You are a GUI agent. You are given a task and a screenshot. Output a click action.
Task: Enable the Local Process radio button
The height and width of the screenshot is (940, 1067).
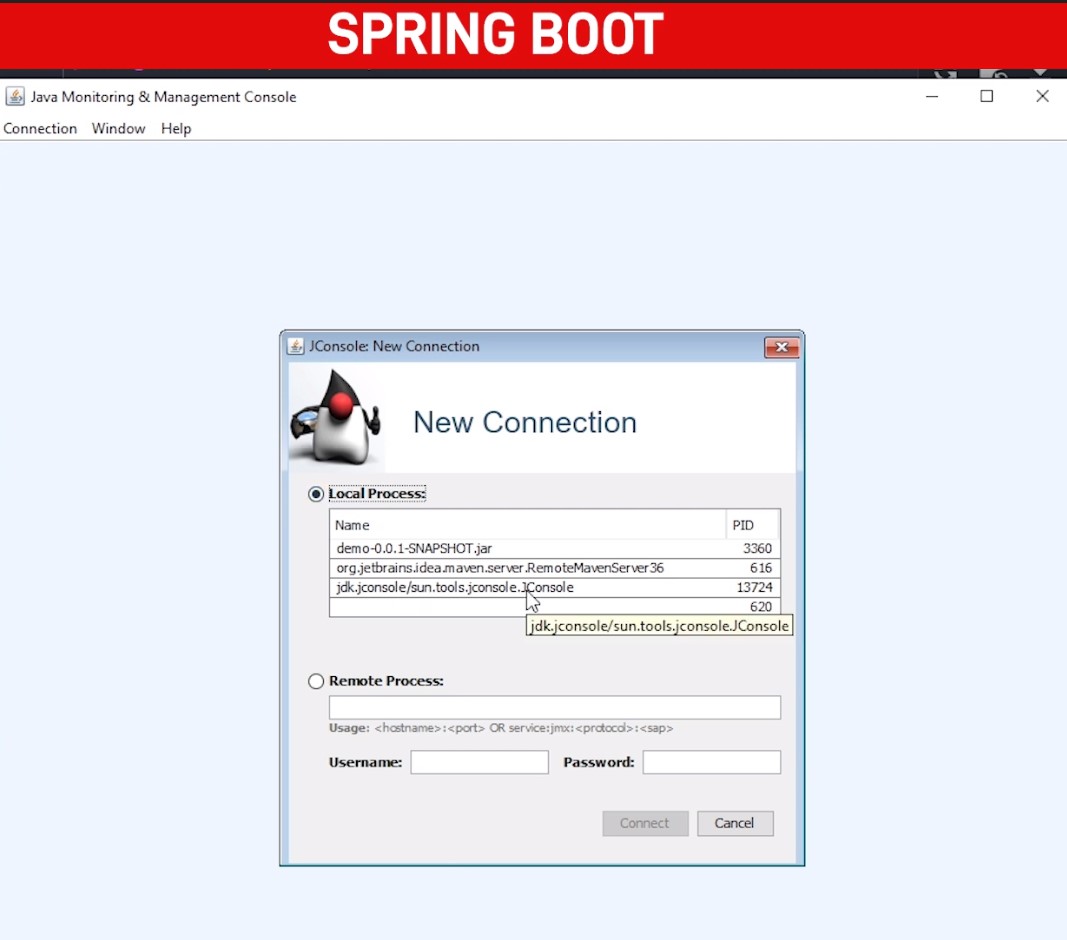point(315,493)
